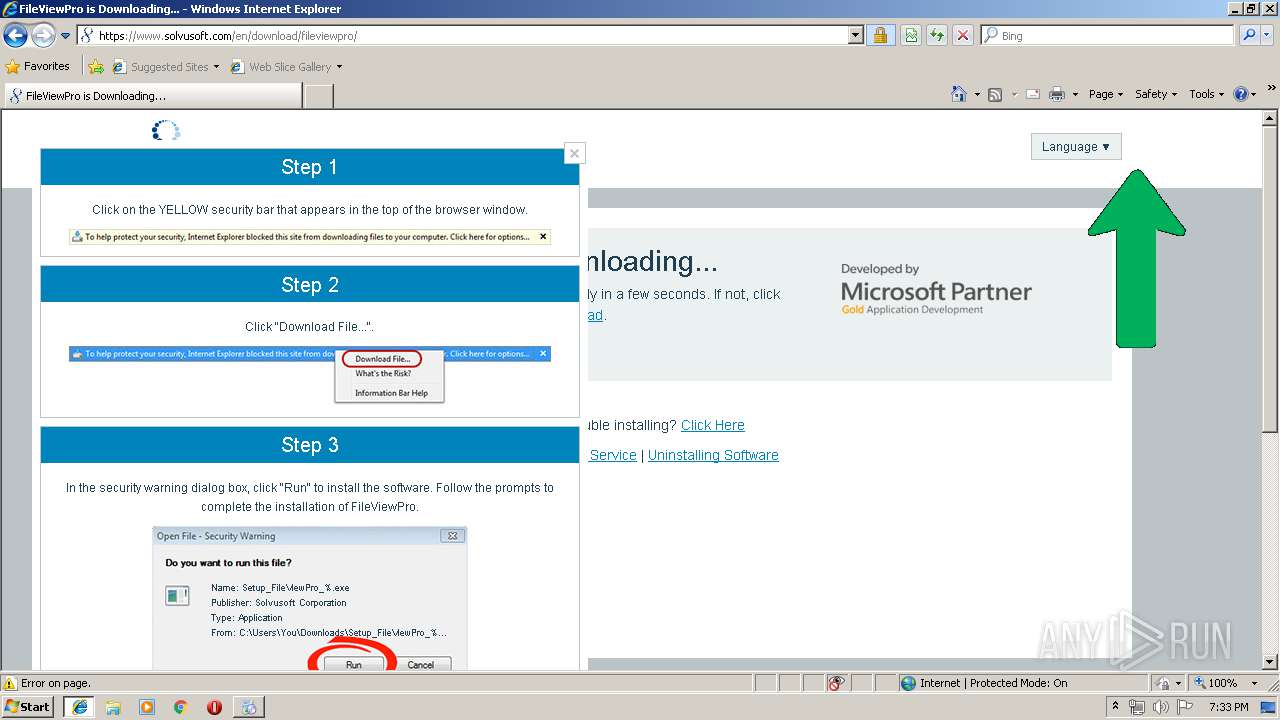Expand the zoom level dropdown arrow
Viewport: 1280px width, 720px height.
1254,683
